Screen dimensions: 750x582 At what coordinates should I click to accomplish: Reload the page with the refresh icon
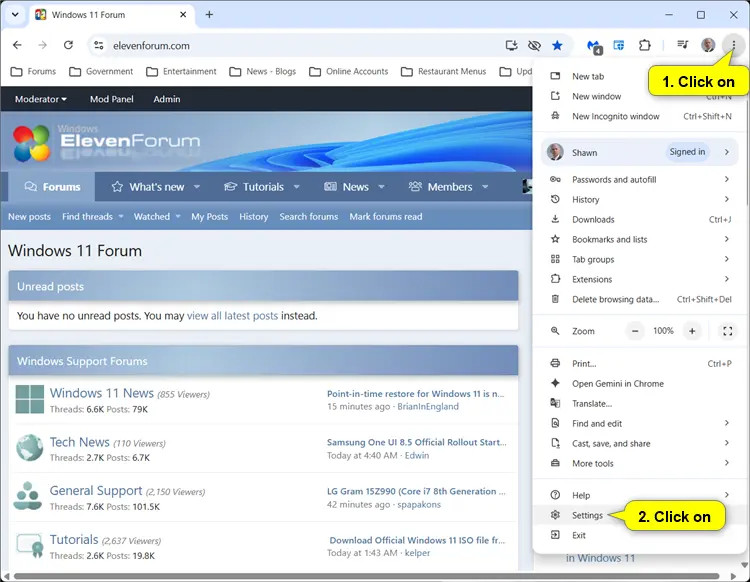[x=68, y=45]
